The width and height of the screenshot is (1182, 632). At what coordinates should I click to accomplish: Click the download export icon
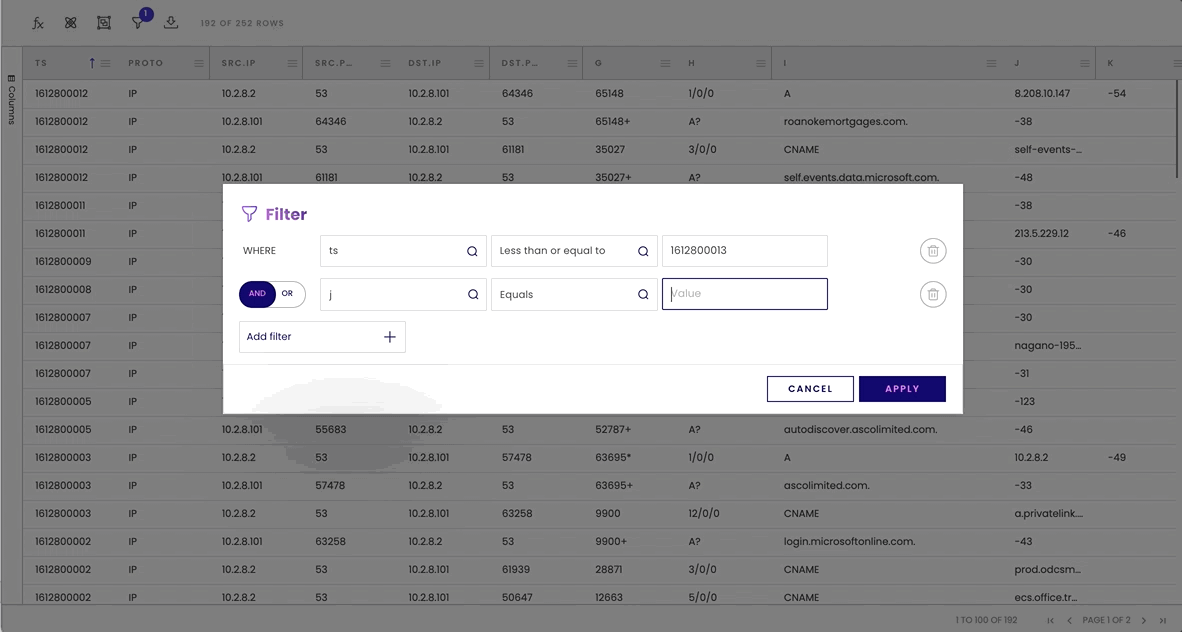[171, 23]
